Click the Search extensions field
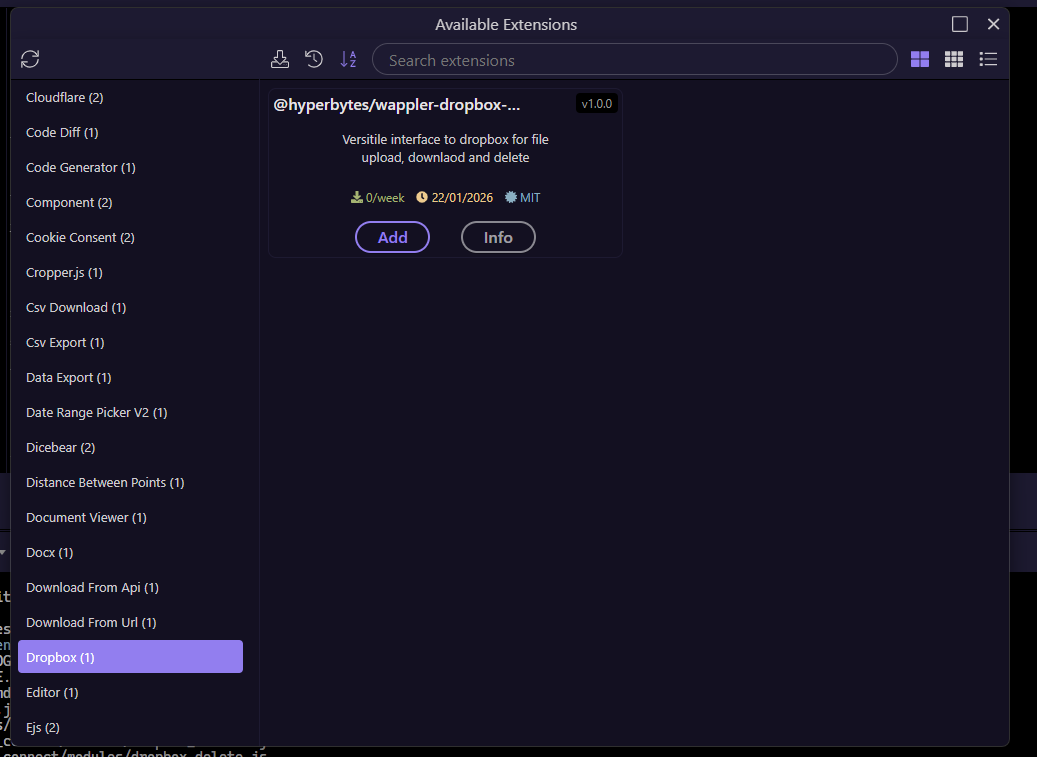Image resolution: width=1037 pixels, height=757 pixels. click(634, 60)
